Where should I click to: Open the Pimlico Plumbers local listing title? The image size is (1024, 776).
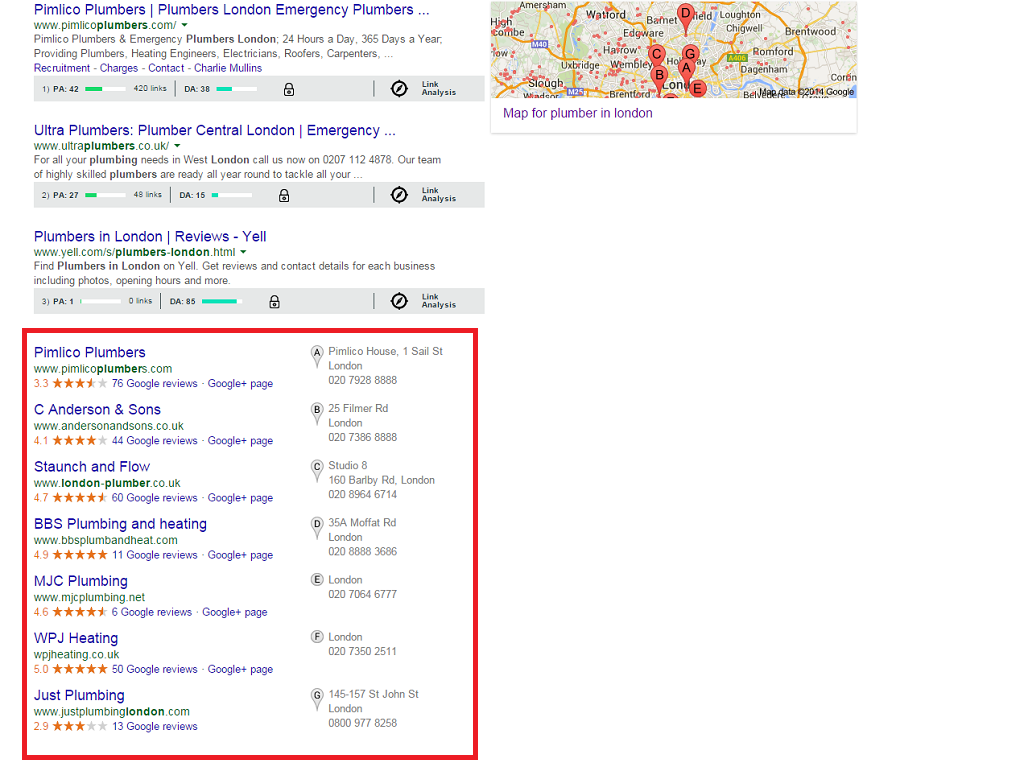tap(89, 352)
